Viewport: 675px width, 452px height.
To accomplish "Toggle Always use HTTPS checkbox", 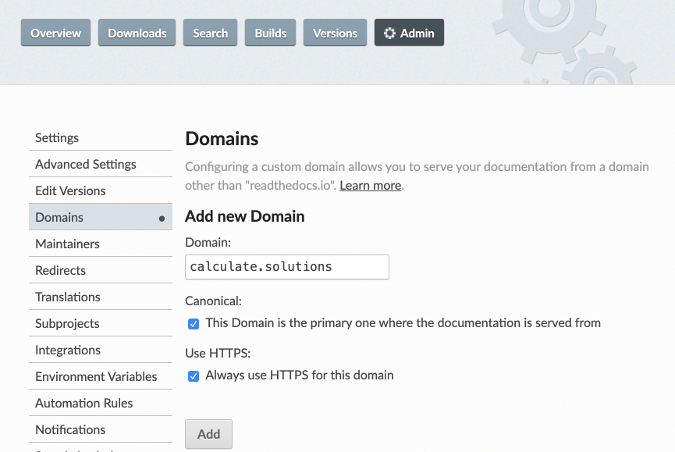I will point(193,376).
